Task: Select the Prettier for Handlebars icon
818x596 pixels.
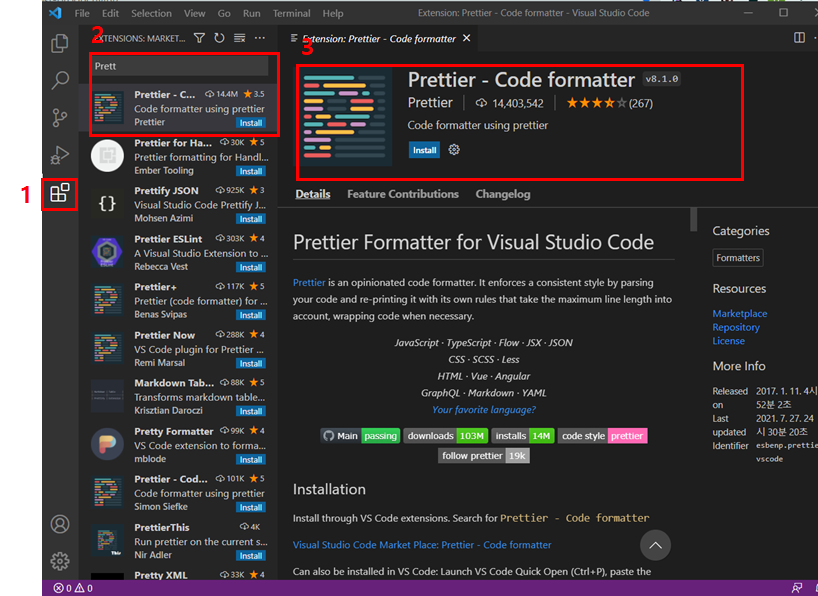Action: click(107, 156)
